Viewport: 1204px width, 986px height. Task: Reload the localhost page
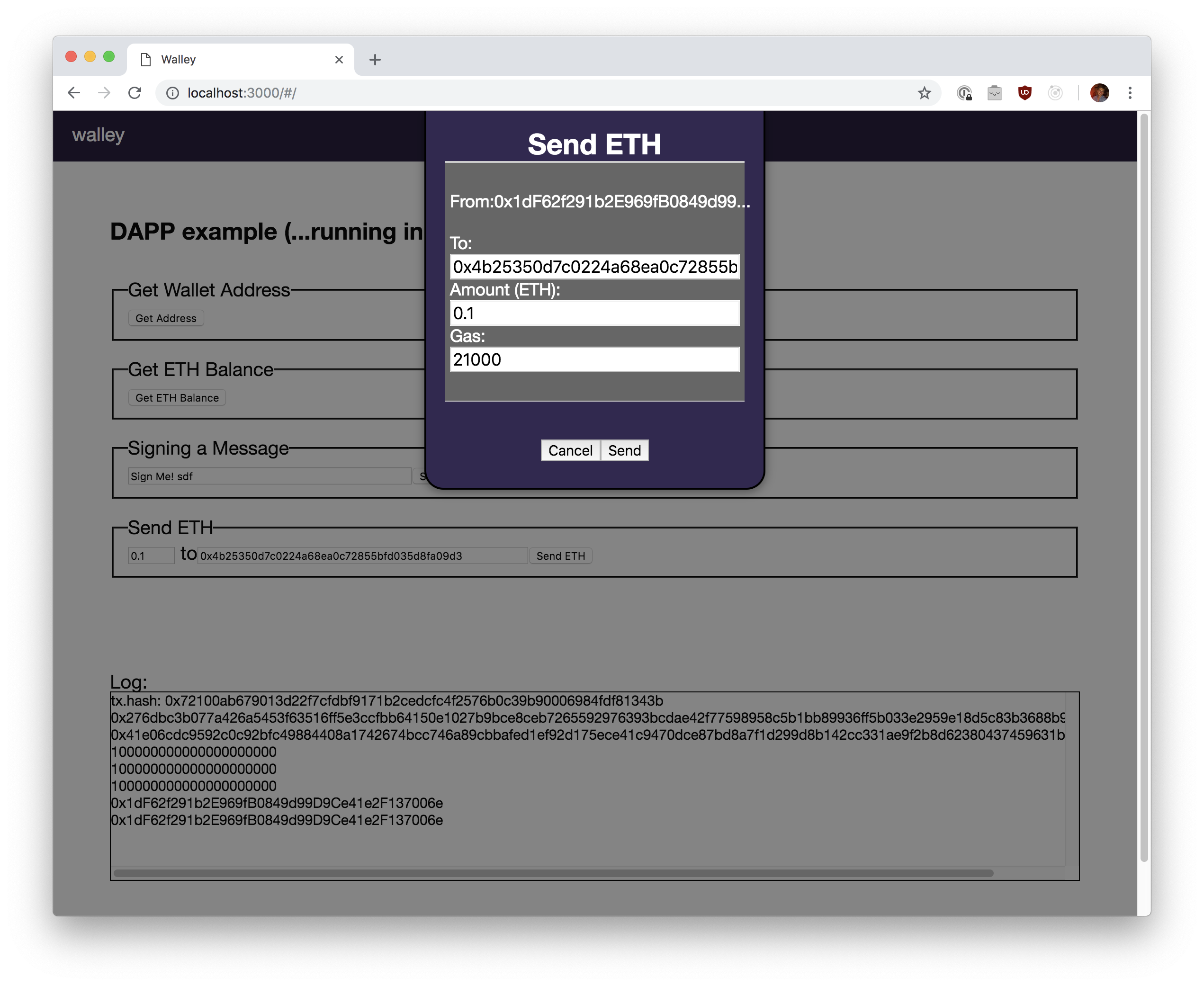(135, 92)
